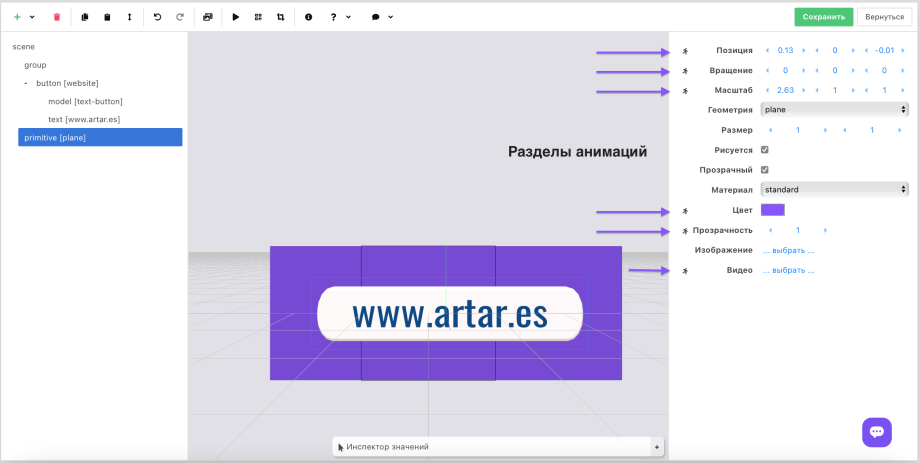920x463 pixels.
Task: Undo the last action
Action: click(x=157, y=17)
